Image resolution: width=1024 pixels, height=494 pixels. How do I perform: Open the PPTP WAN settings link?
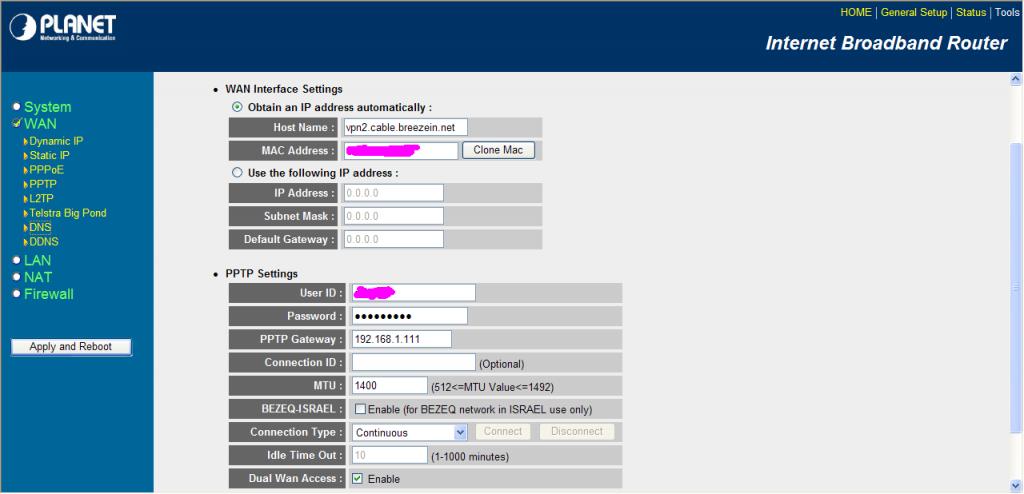pyautogui.click(x=42, y=184)
